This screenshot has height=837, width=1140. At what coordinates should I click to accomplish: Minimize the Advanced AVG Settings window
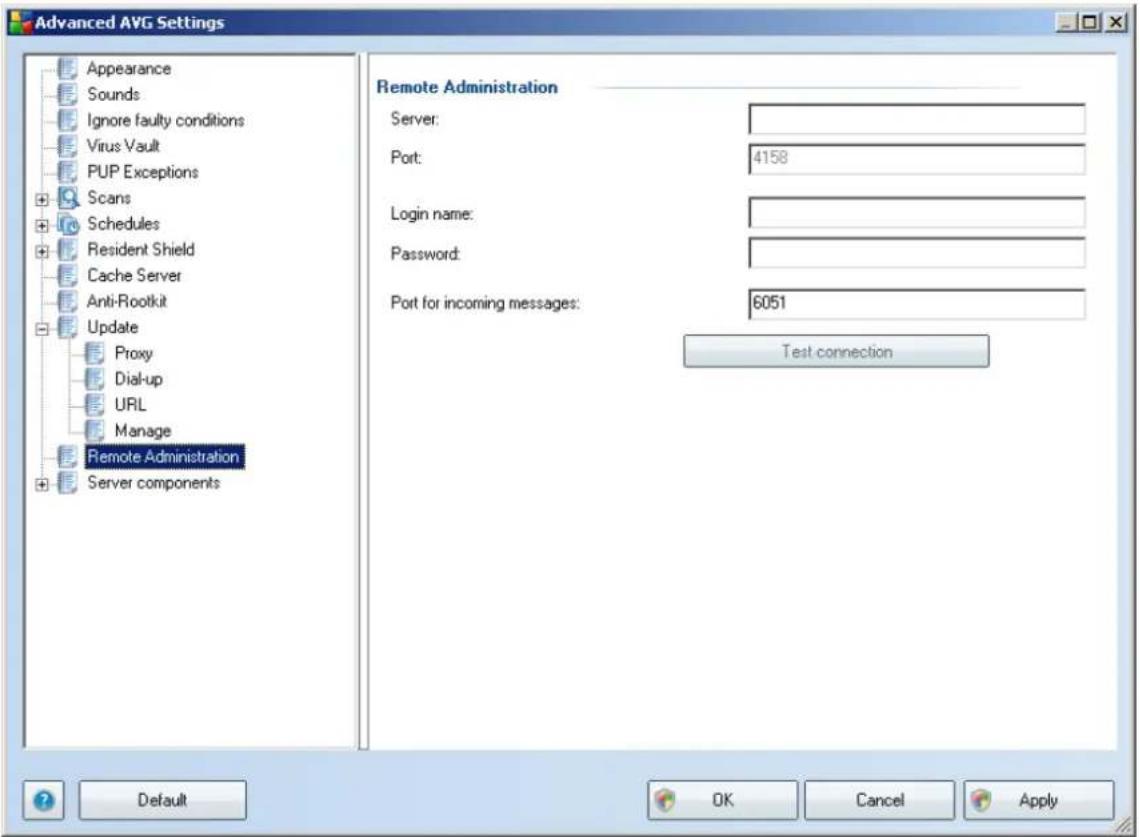coord(1067,23)
